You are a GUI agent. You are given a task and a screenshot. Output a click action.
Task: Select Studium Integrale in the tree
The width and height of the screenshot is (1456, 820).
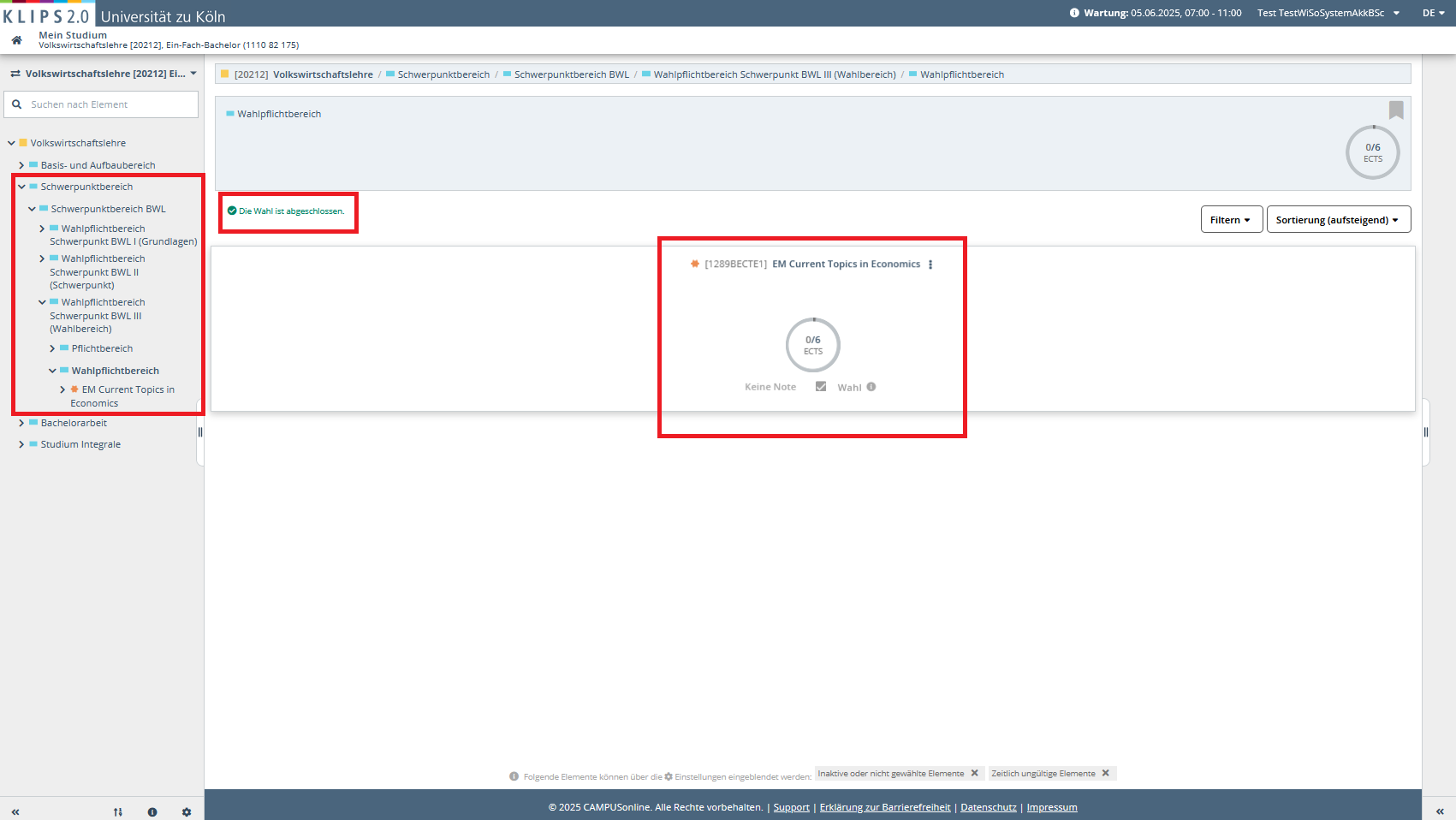click(x=80, y=444)
